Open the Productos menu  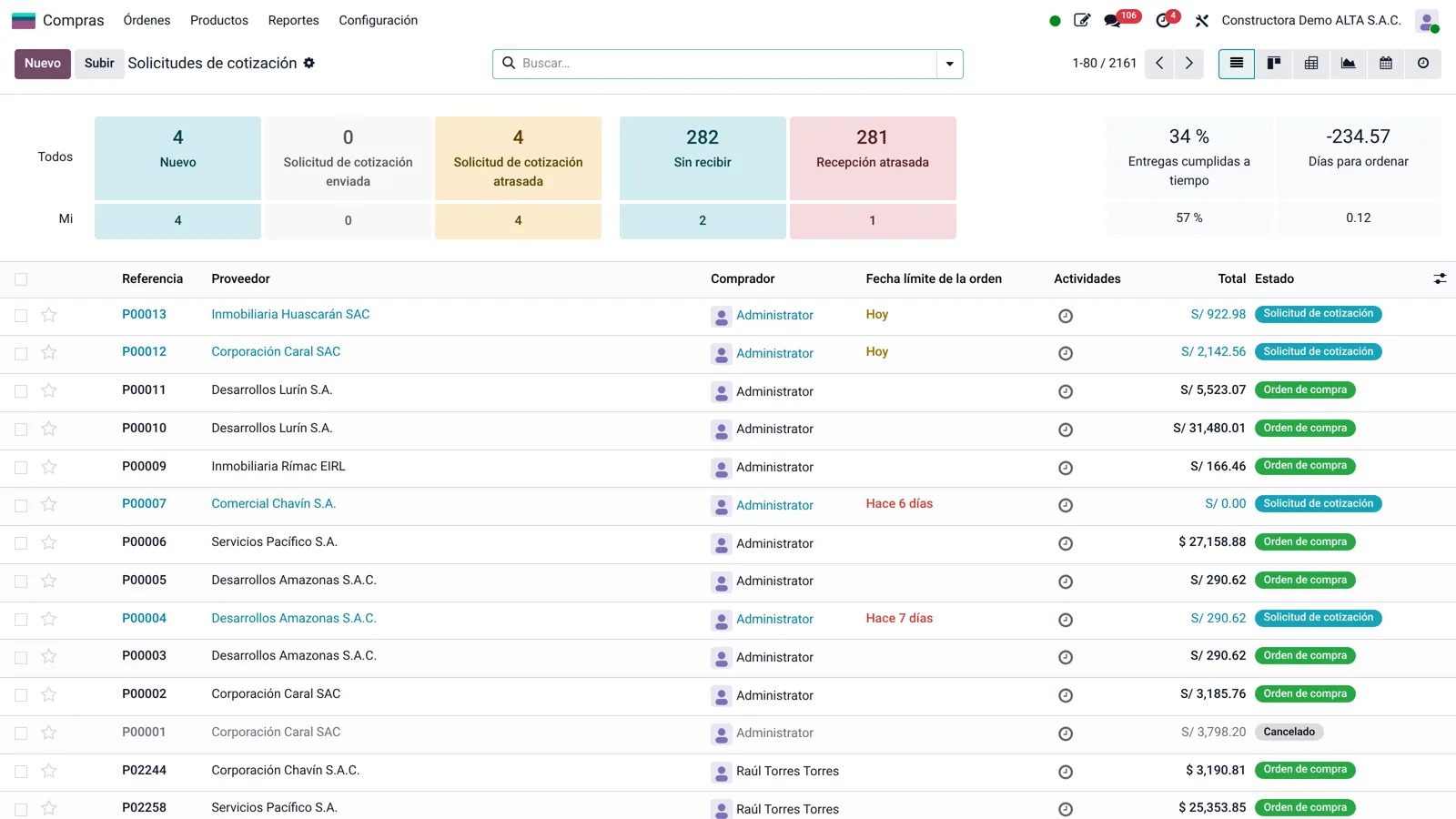point(219,20)
